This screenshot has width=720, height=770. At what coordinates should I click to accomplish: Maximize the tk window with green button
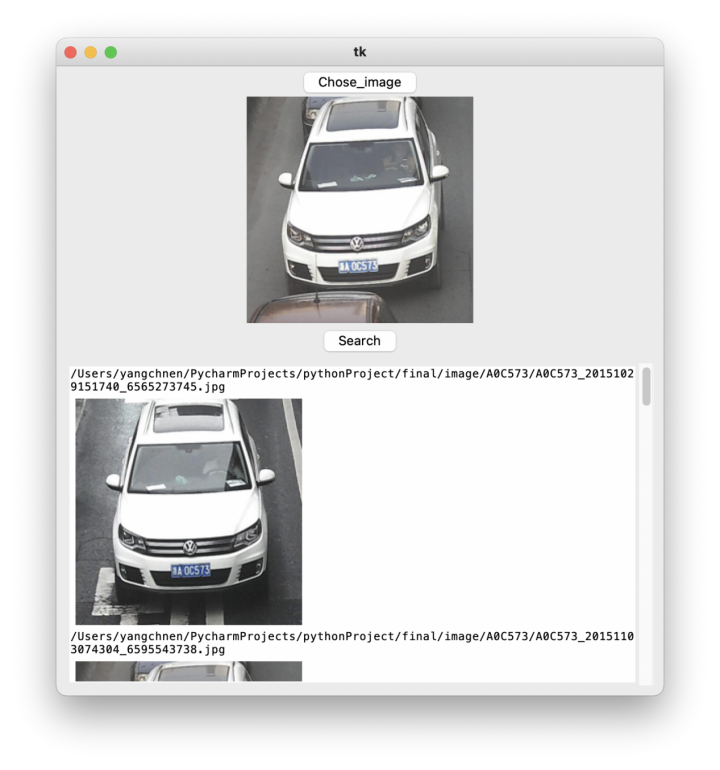pos(111,52)
